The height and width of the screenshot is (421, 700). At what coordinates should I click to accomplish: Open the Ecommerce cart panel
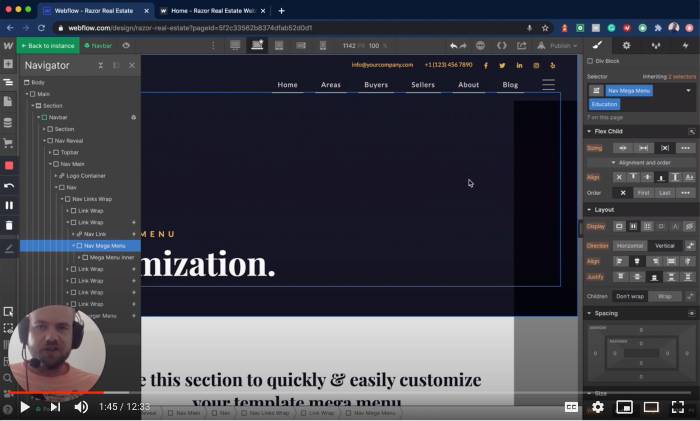coord(9,143)
